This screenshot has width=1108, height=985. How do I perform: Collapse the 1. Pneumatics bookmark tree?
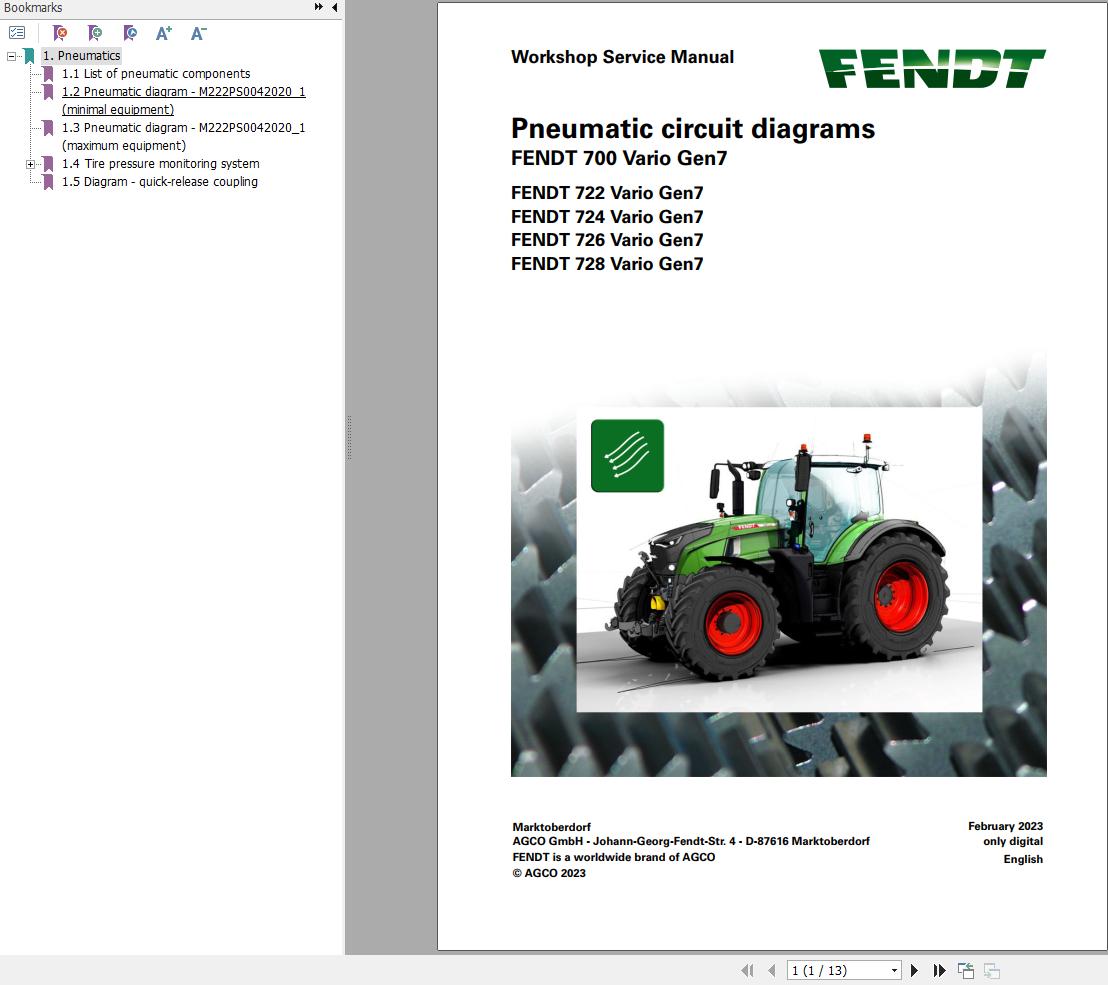(x=11, y=56)
